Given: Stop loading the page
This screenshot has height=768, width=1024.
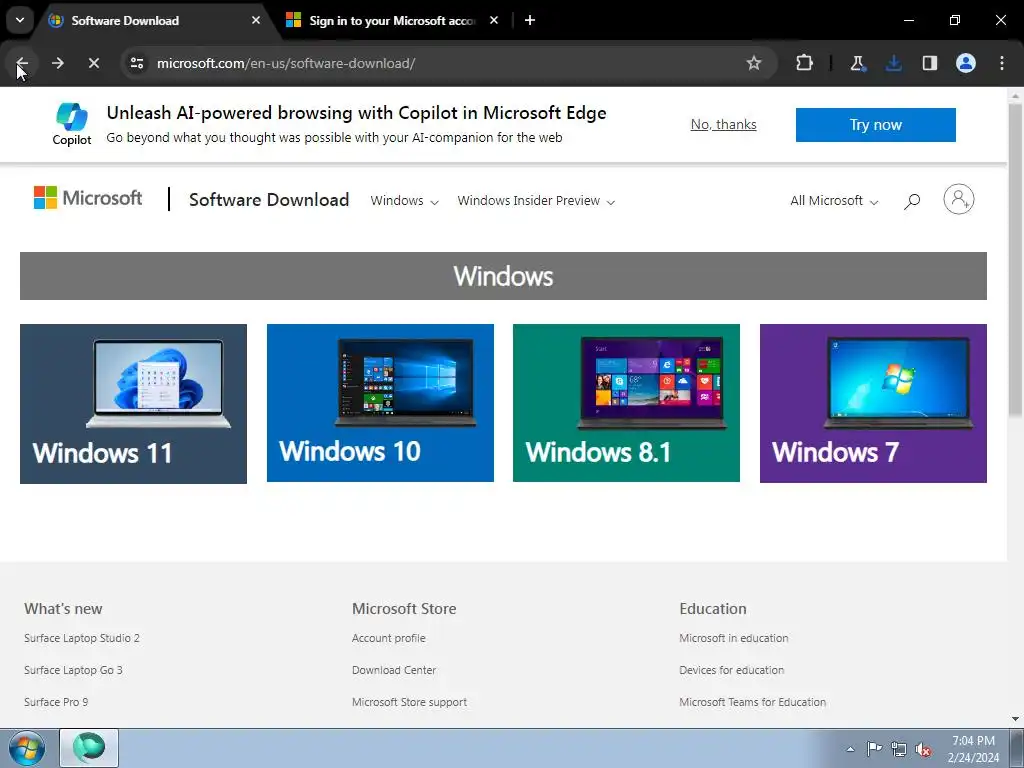Looking at the screenshot, I should pos(93,63).
